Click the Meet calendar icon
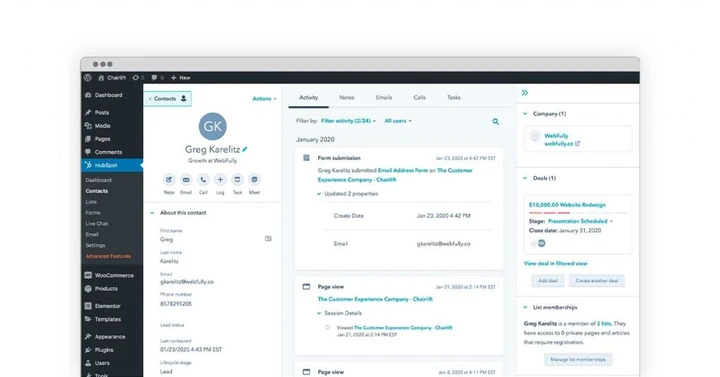This screenshot has width=720, height=377. [254, 180]
